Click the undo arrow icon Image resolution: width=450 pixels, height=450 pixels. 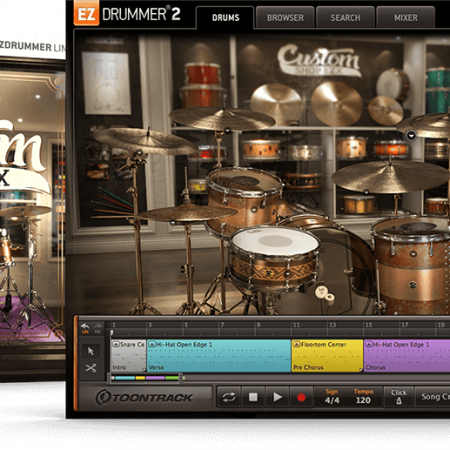coord(85,328)
